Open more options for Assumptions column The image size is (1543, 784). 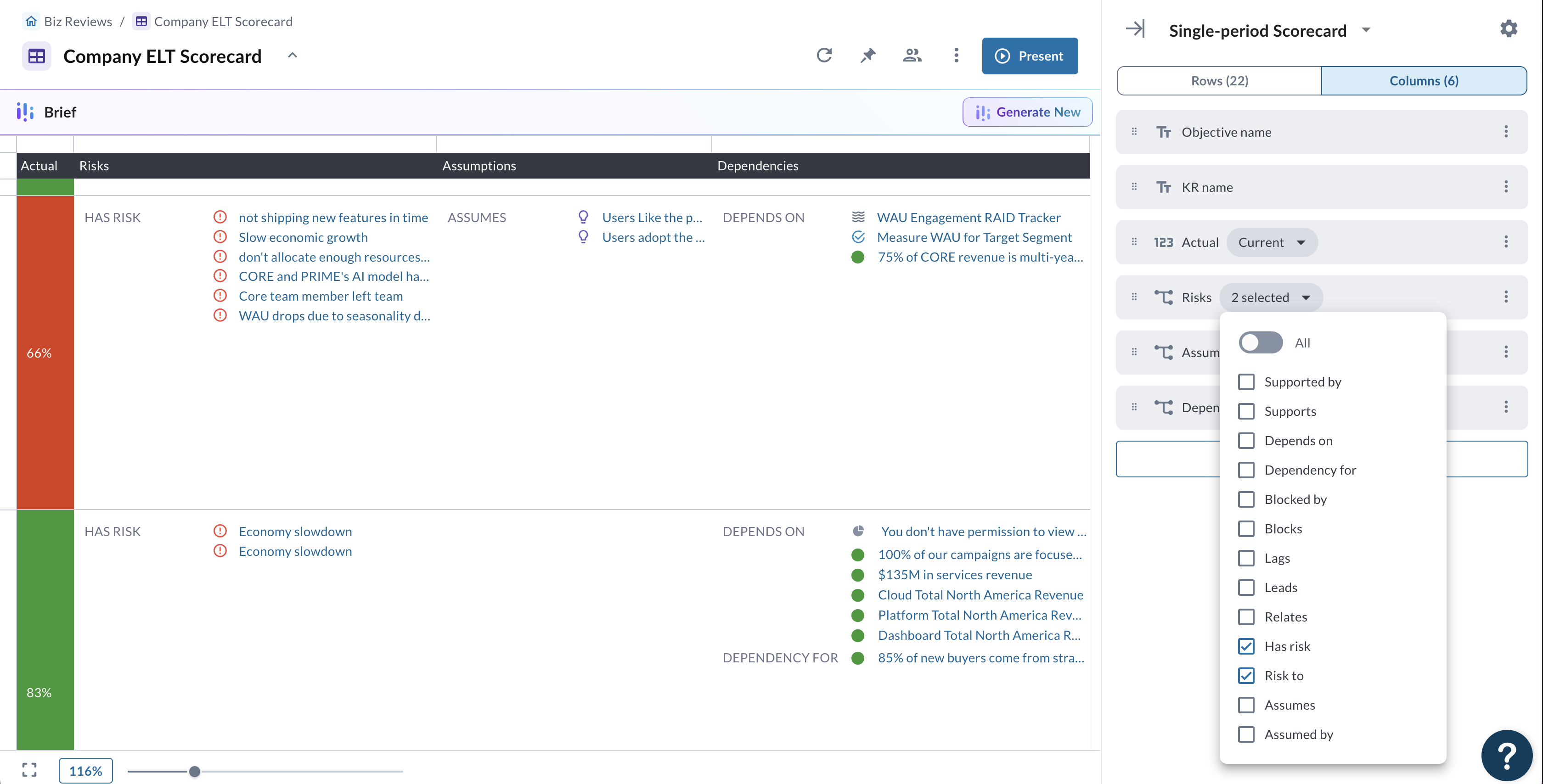[1506, 352]
